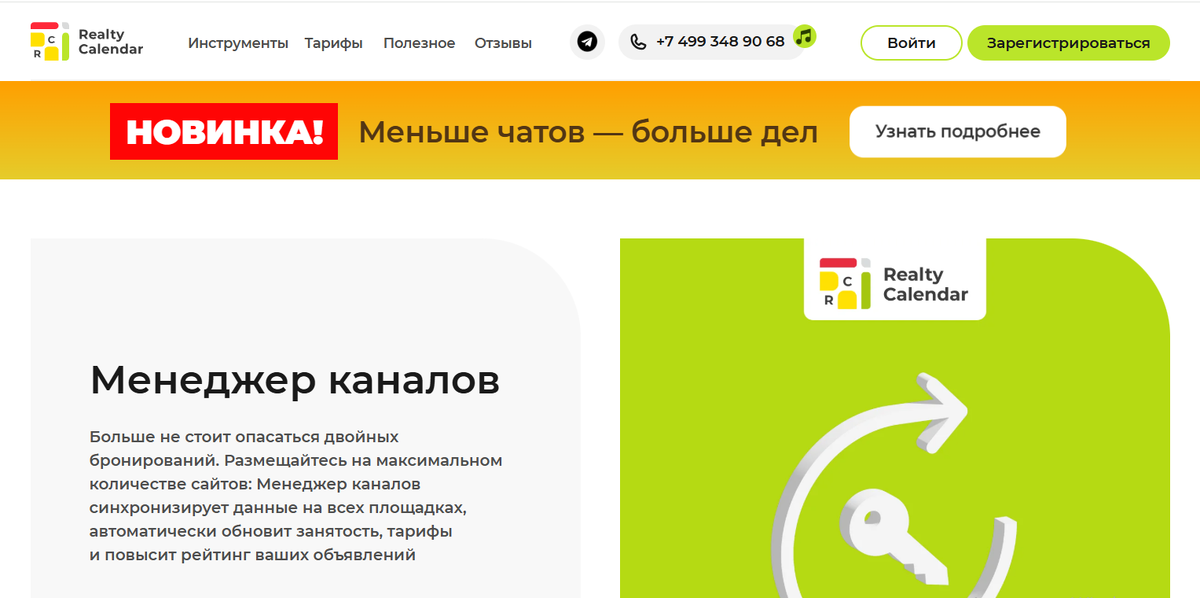The height and width of the screenshot is (598, 1200).
Task: Click the red НОВИНКА! badge
Action: pyautogui.click(x=224, y=131)
